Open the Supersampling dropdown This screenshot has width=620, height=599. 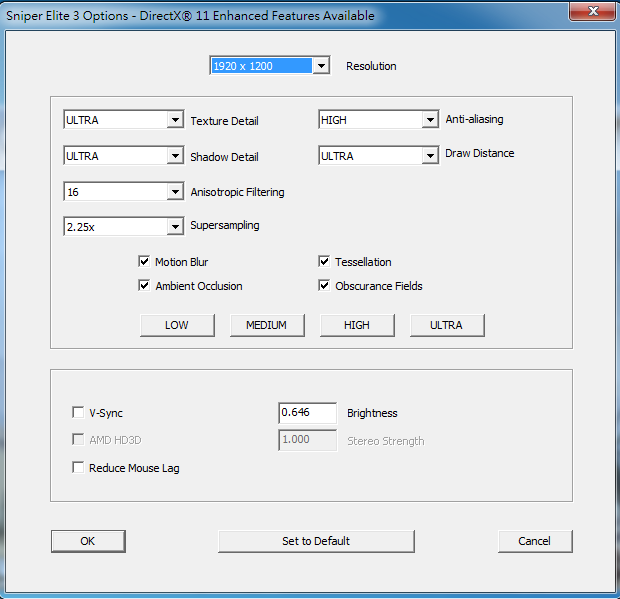click(123, 226)
